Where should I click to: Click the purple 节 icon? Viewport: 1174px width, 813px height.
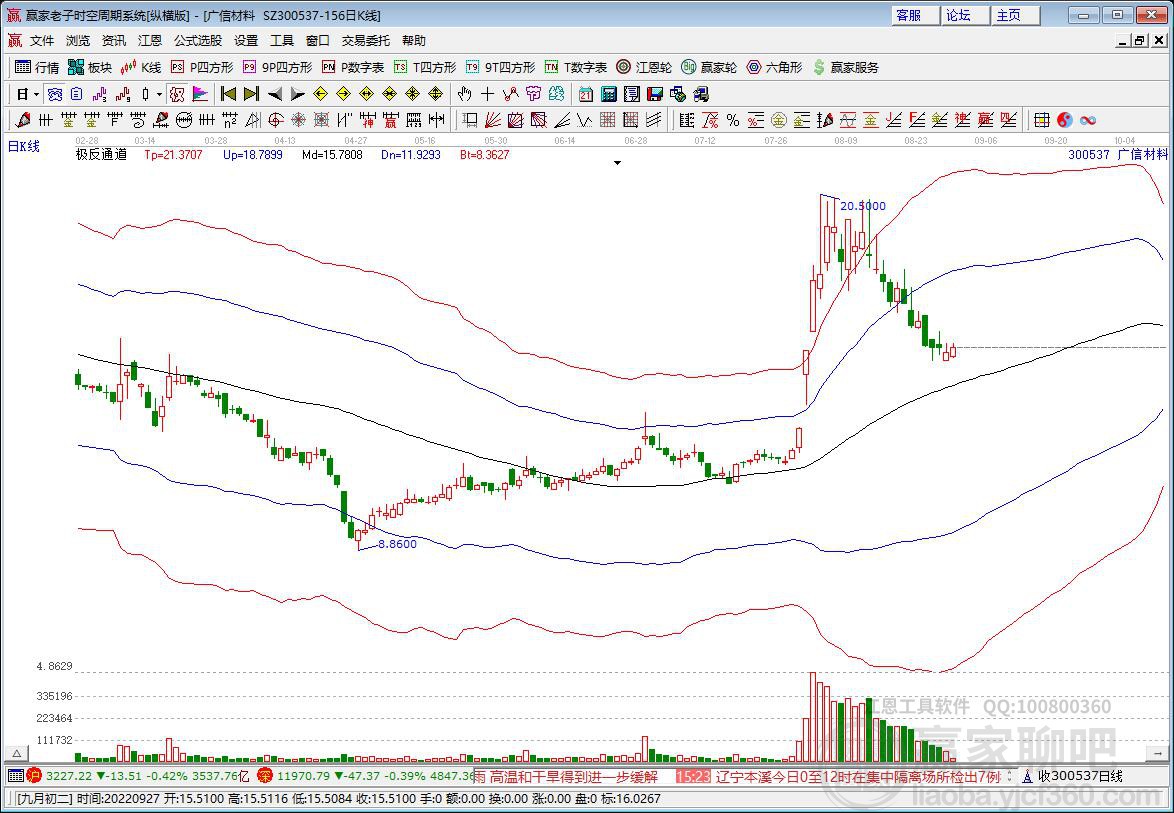pos(533,94)
